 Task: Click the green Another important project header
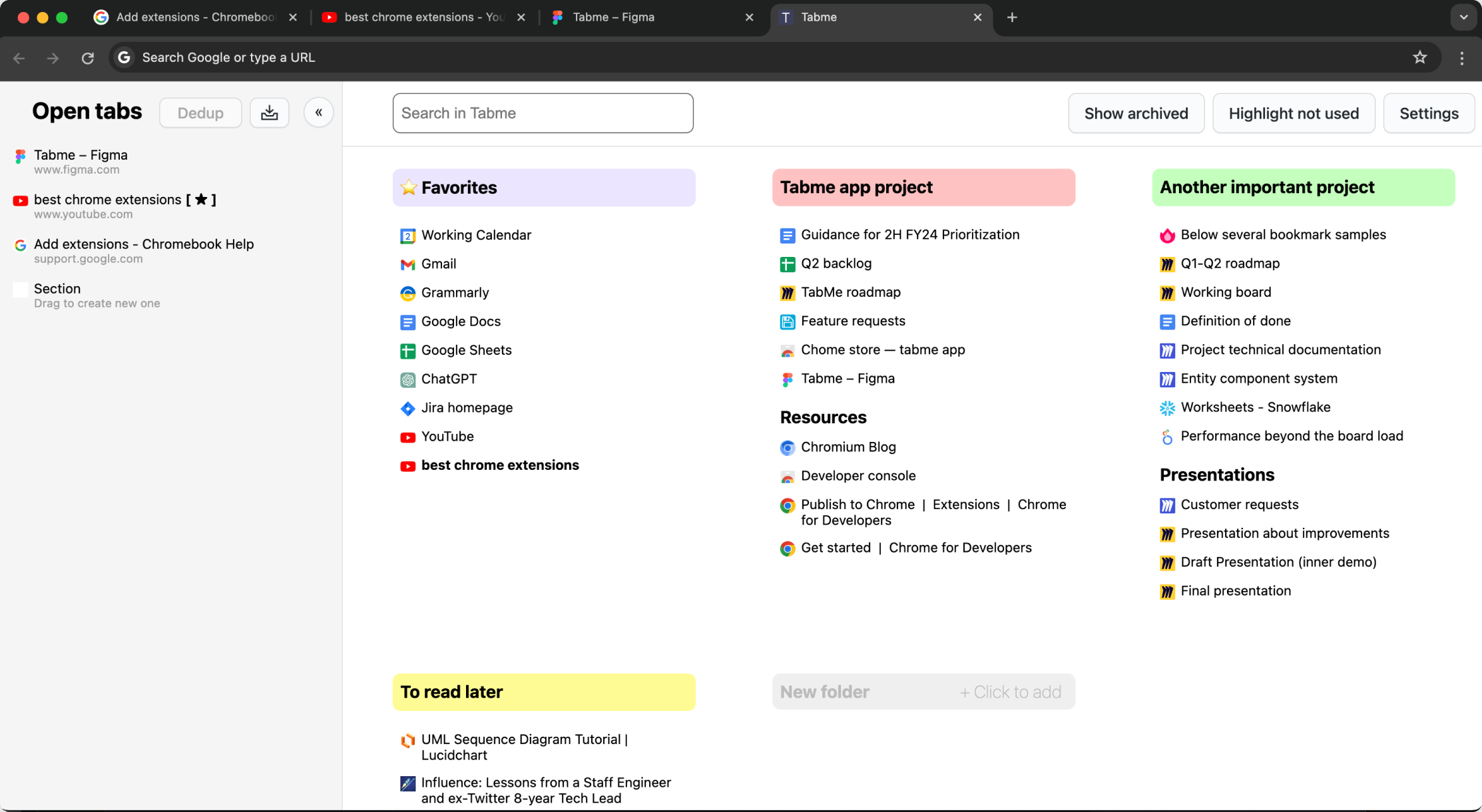pos(1303,187)
